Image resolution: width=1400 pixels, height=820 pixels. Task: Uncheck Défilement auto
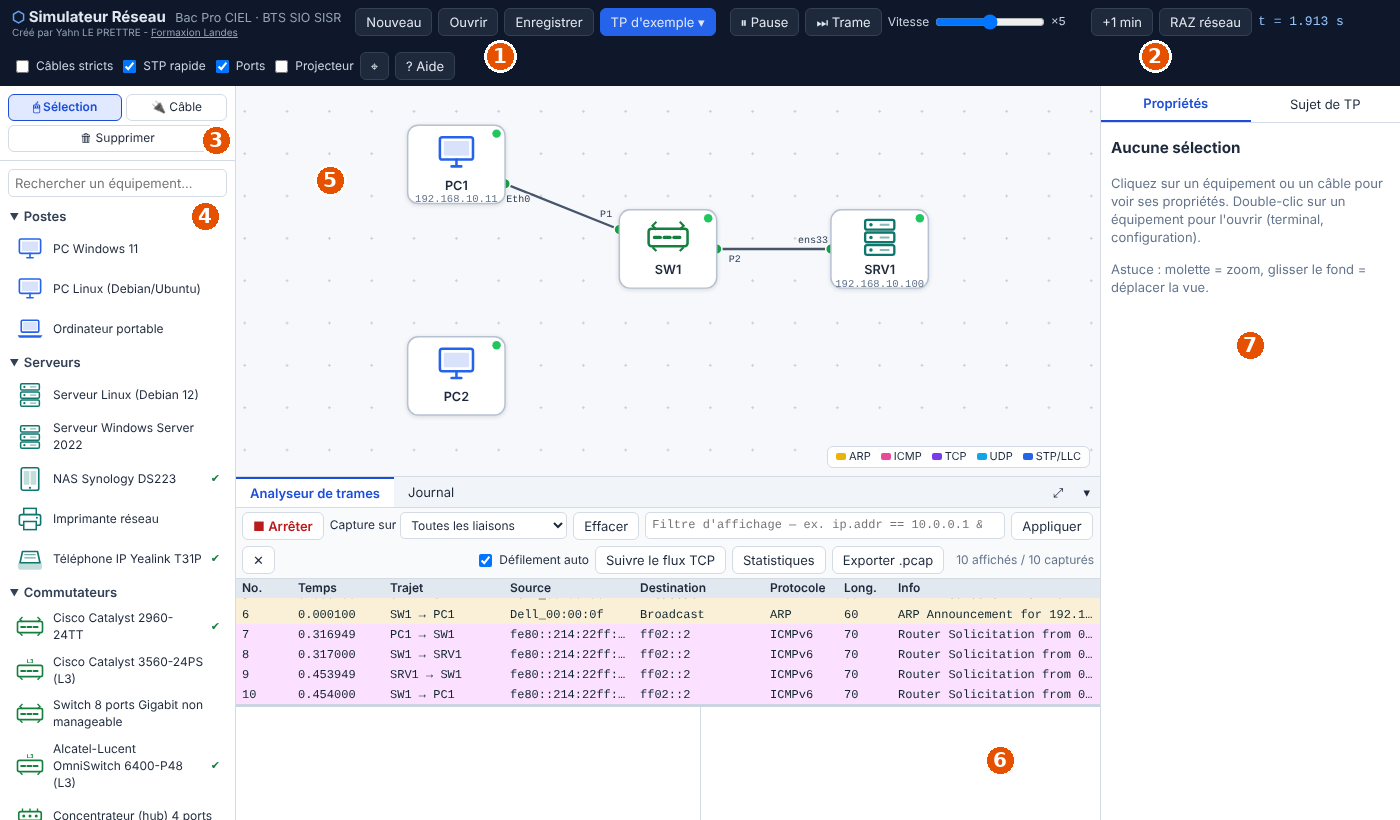coord(486,560)
